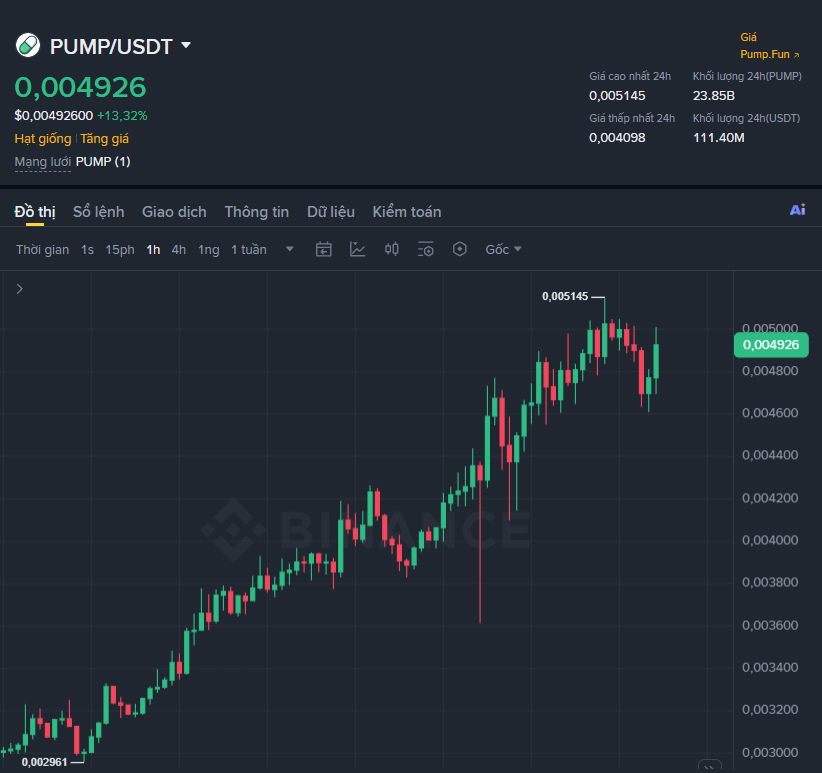Select the 1s interval
This screenshot has width=822, height=773.
coord(87,249)
